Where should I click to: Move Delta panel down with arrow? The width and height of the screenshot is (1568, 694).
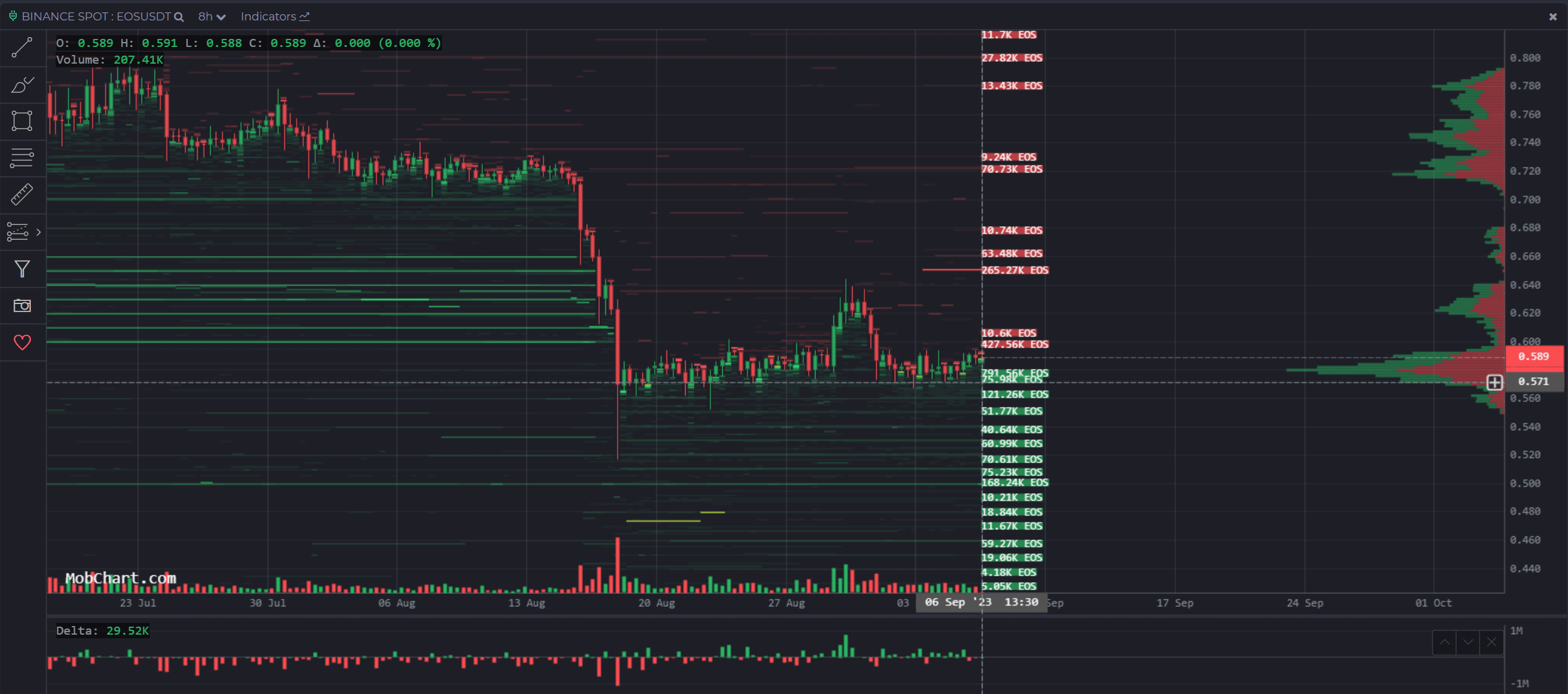[1468, 642]
